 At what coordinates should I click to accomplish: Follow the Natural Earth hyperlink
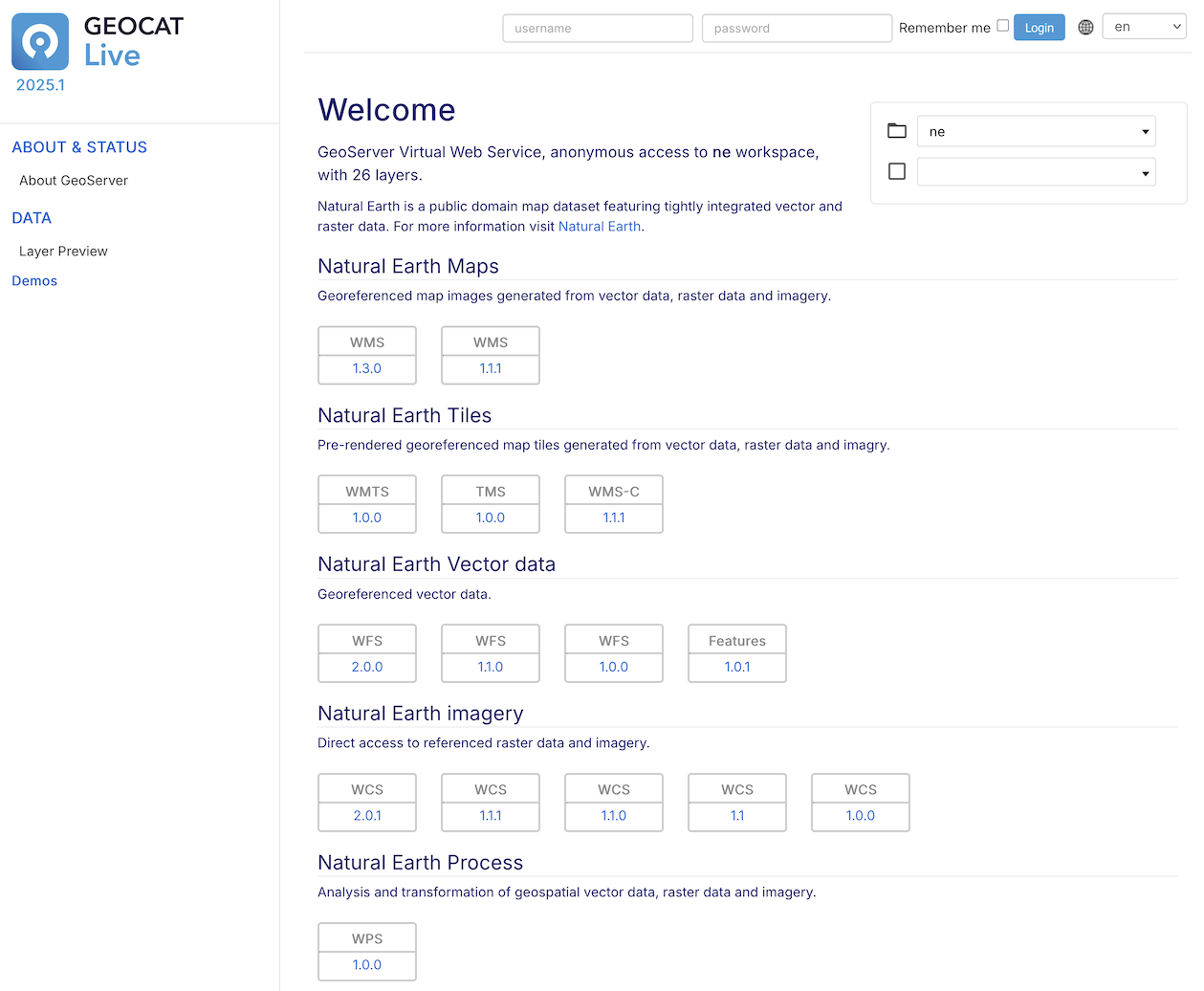click(x=600, y=227)
